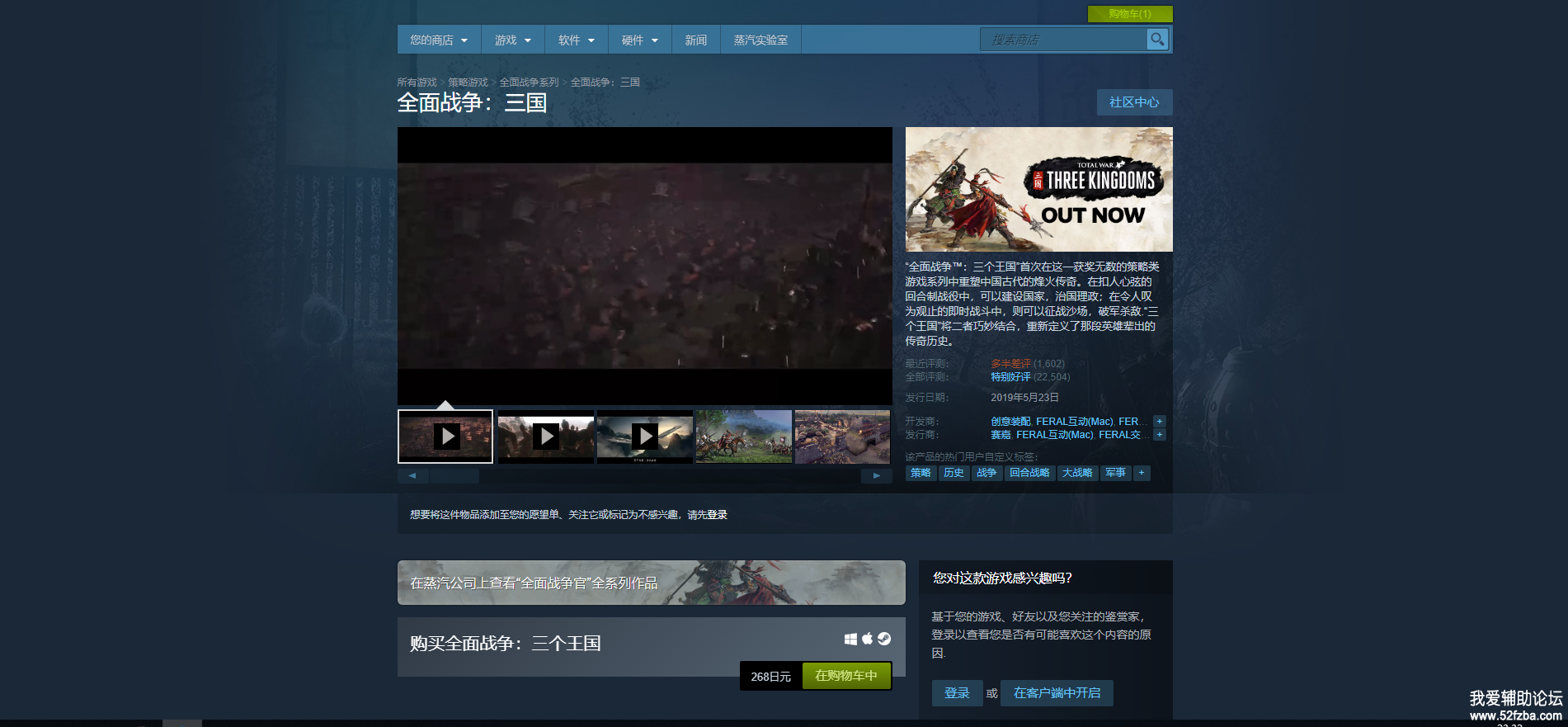Click the main video player

[645, 266]
